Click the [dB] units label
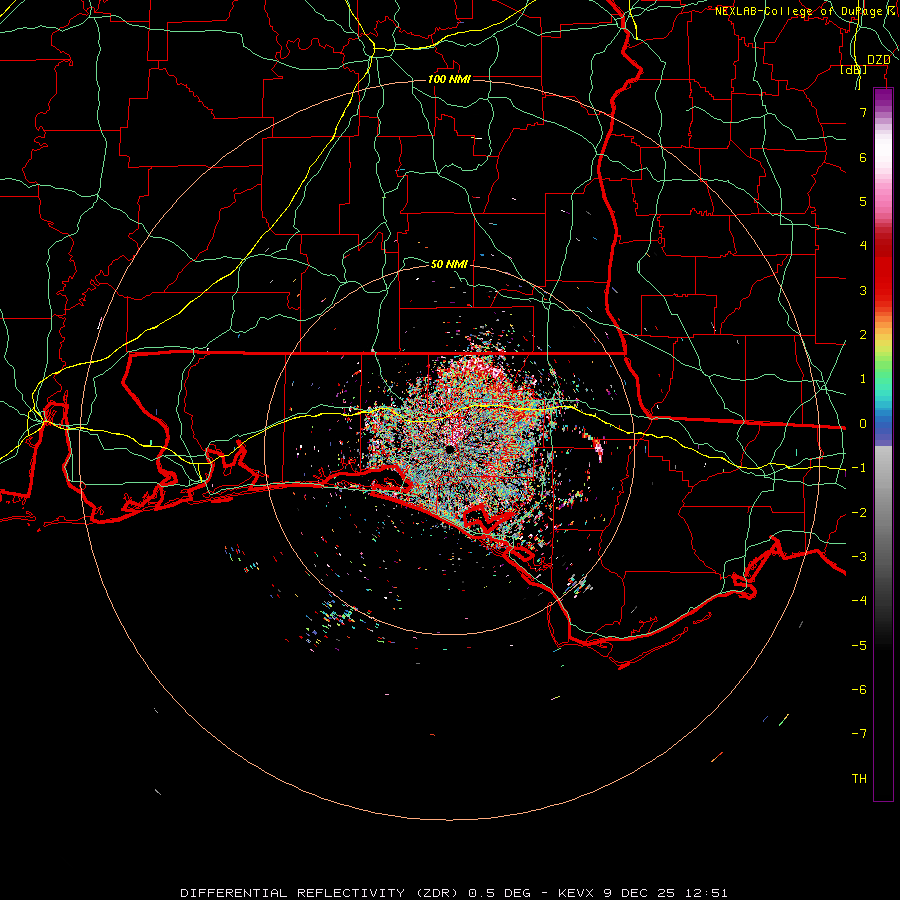900x900 pixels. [853, 70]
